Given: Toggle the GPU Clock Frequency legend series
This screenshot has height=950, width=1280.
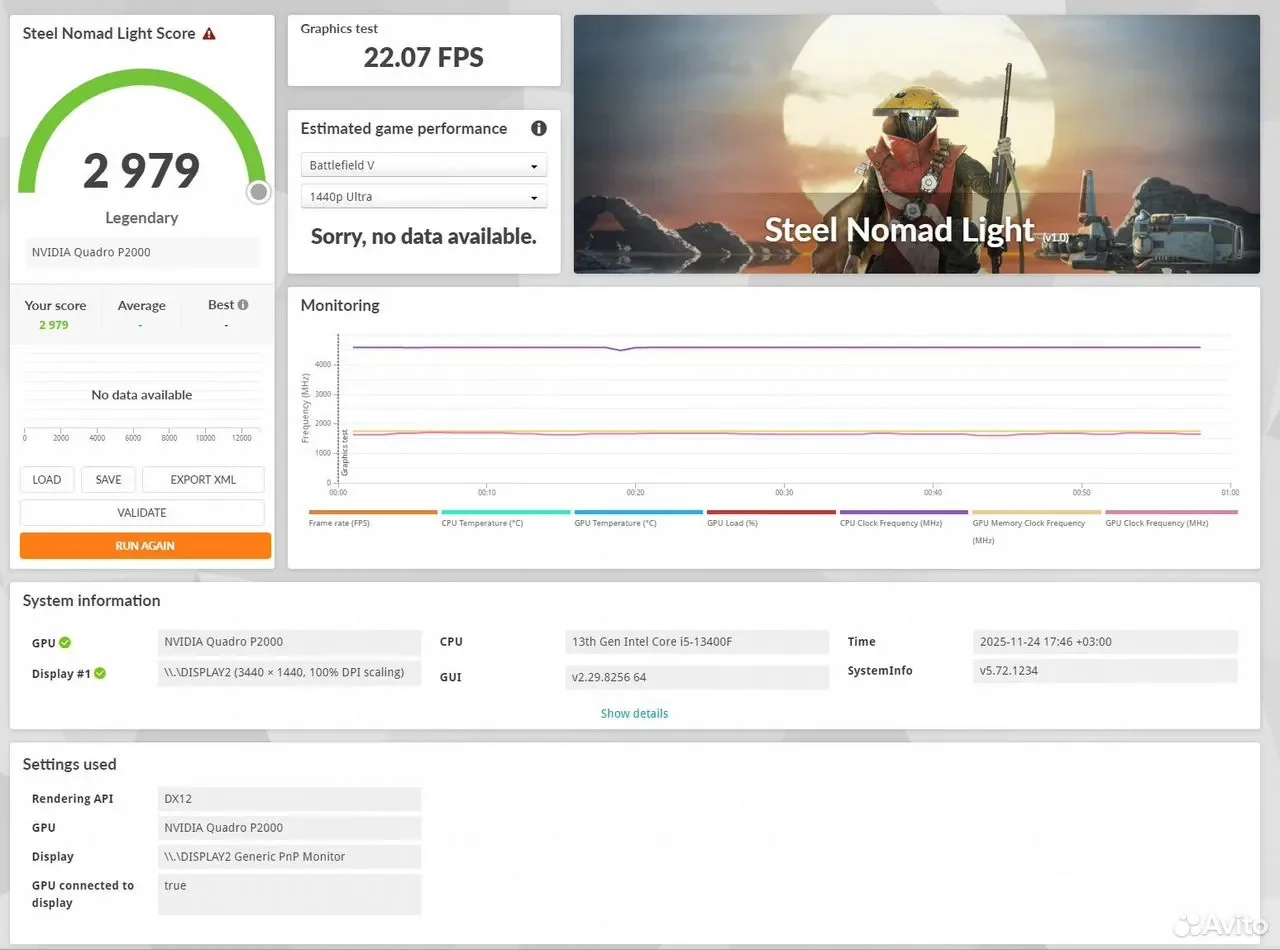Looking at the screenshot, I should [x=1171, y=519].
